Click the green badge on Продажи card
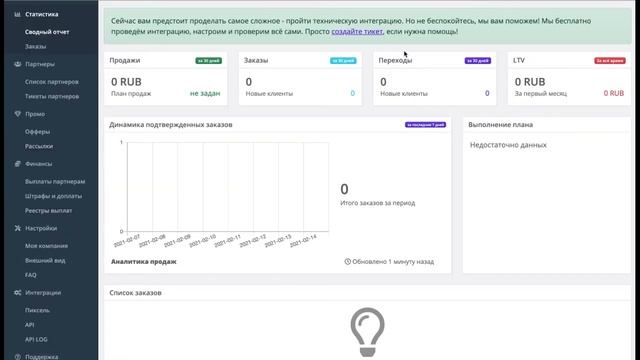Screen dimensions: 640x360 coord(209,61)
